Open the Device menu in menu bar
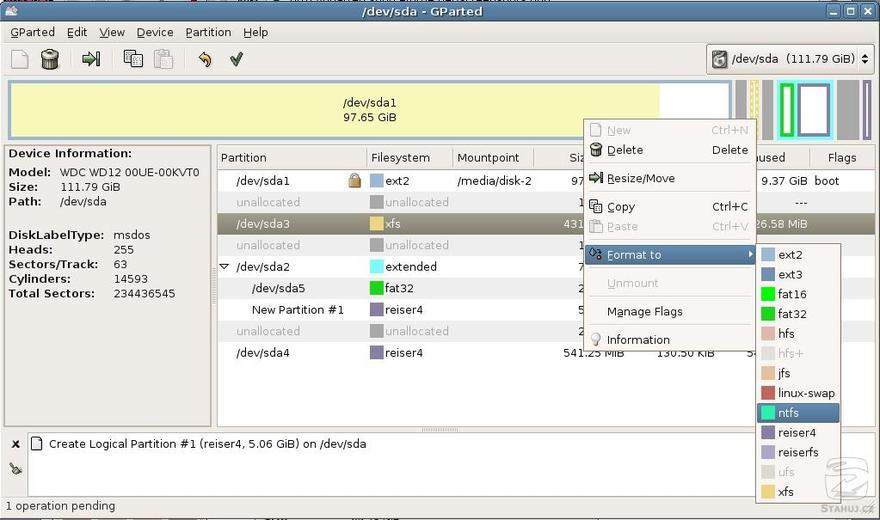Screen dimensions: 880x520 point(155,32)
